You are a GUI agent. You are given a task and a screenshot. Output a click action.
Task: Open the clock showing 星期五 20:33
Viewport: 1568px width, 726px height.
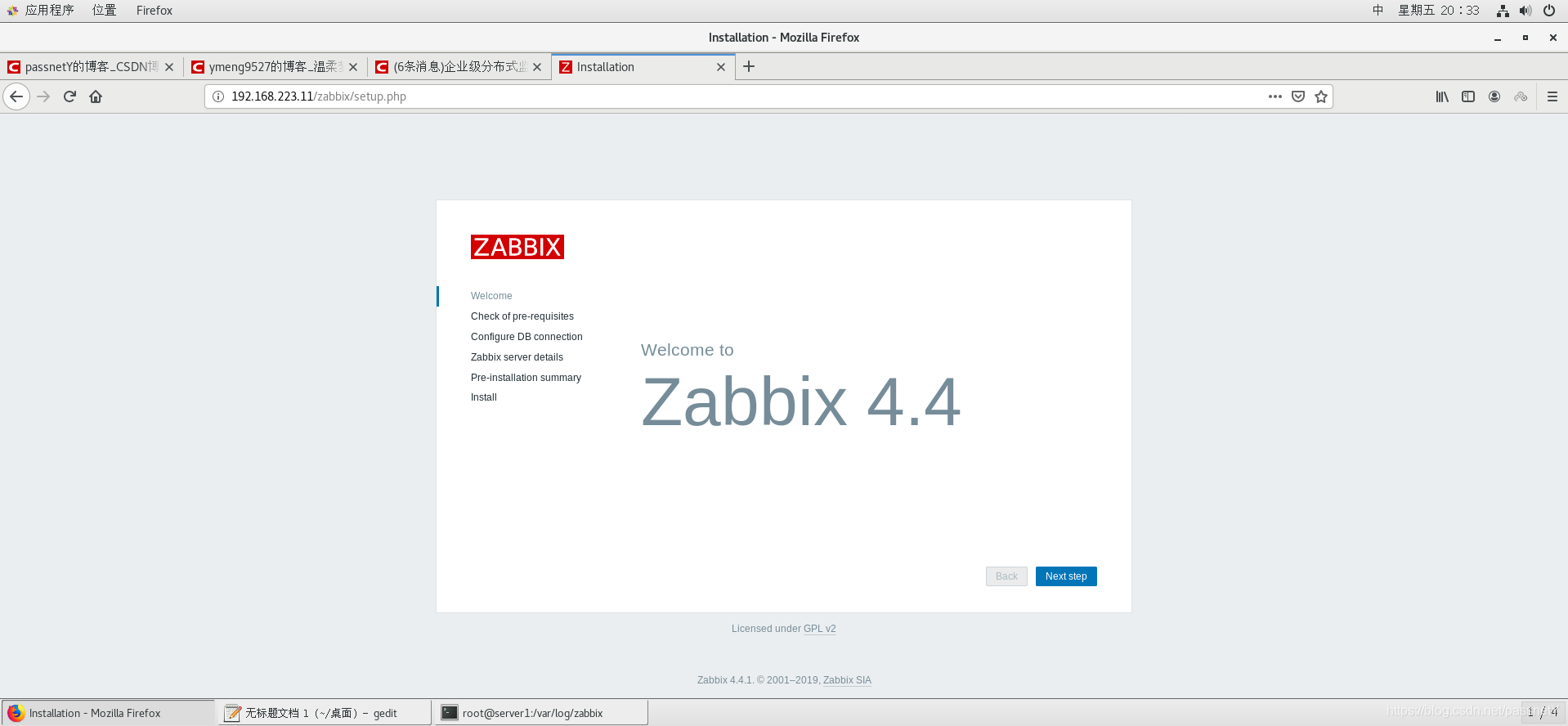1439,11
